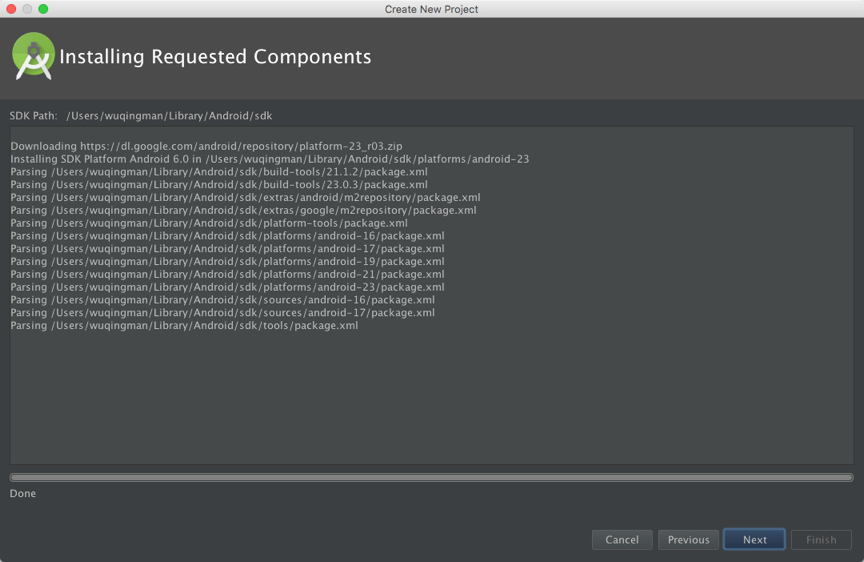
Task: Go back with the Previous button
Action: coord(688,540)
